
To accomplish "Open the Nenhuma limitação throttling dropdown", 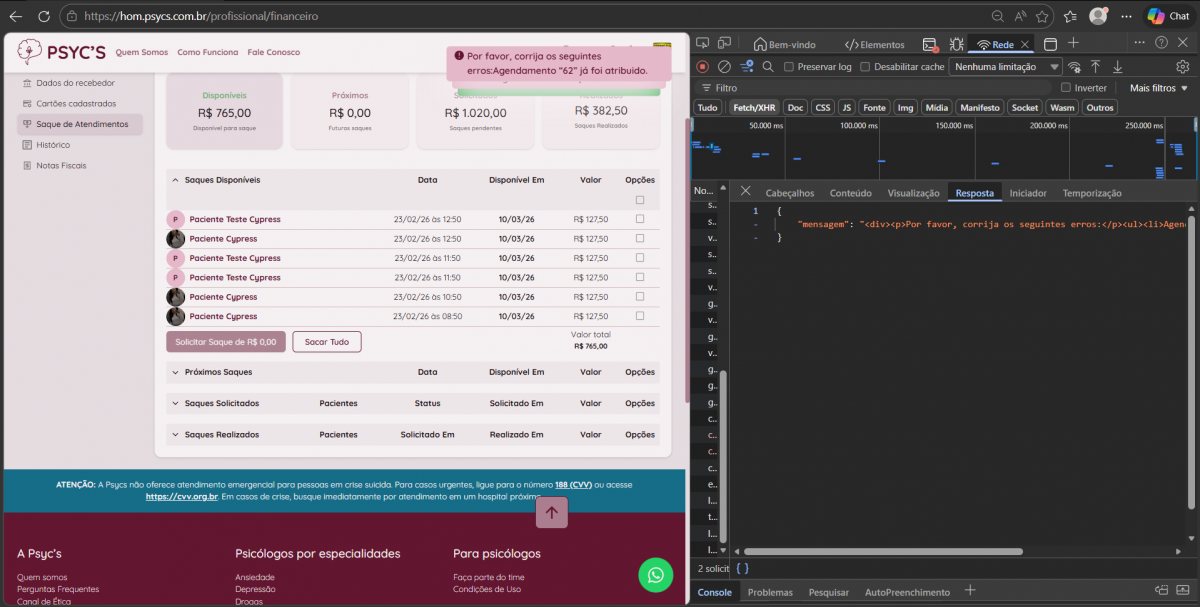I will [x=1006, y=67].
